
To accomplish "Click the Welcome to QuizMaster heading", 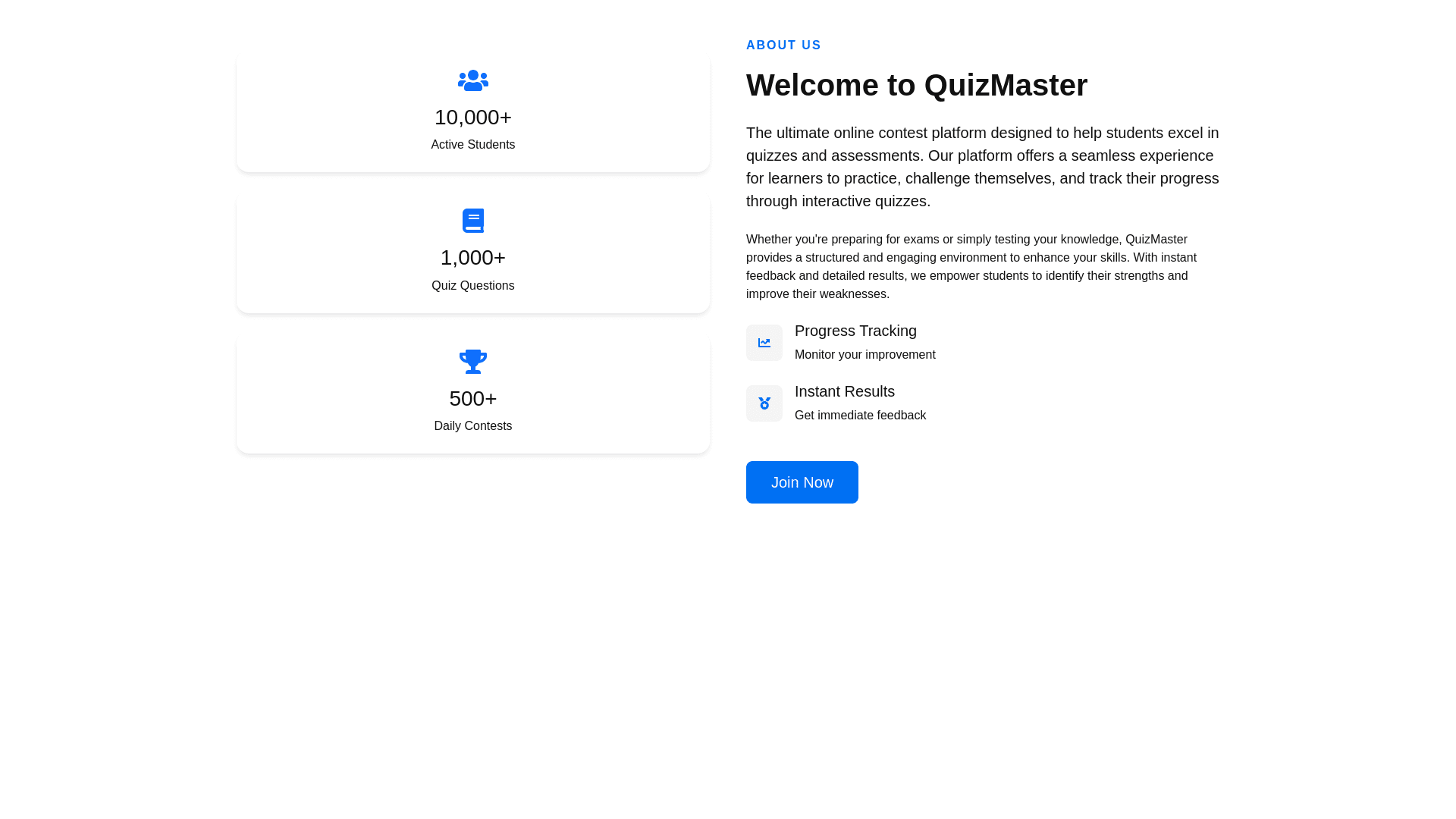I will click(x=916, y=85).
